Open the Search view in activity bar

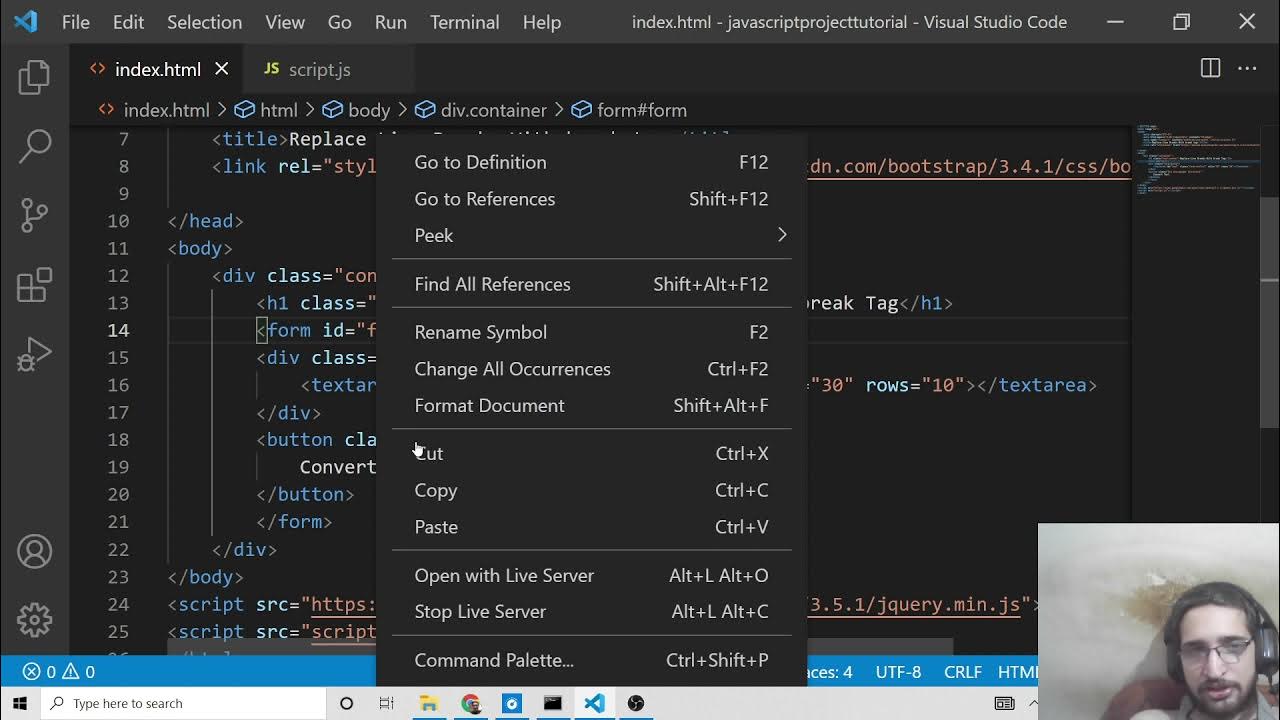point(34,146)
